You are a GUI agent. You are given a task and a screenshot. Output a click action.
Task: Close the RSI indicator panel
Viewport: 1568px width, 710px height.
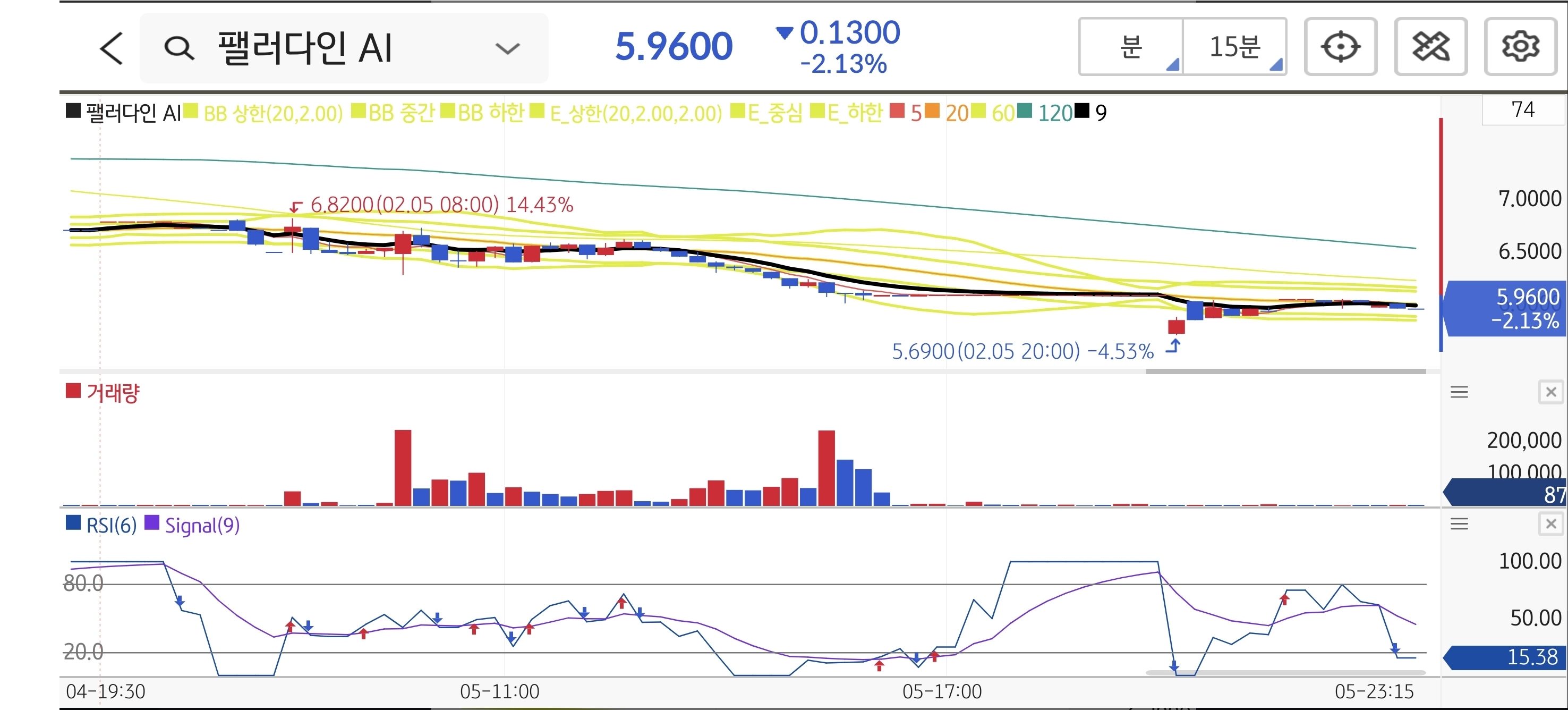[1551, 523]
